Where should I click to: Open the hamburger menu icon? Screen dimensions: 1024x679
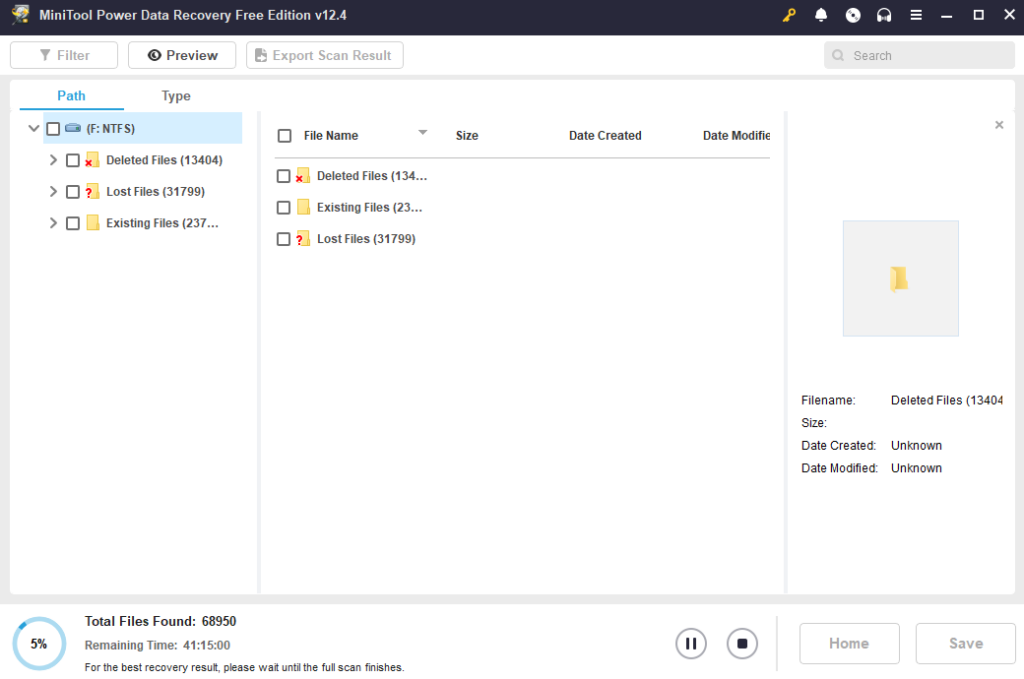pyautogui.click(x=916, y=15)
